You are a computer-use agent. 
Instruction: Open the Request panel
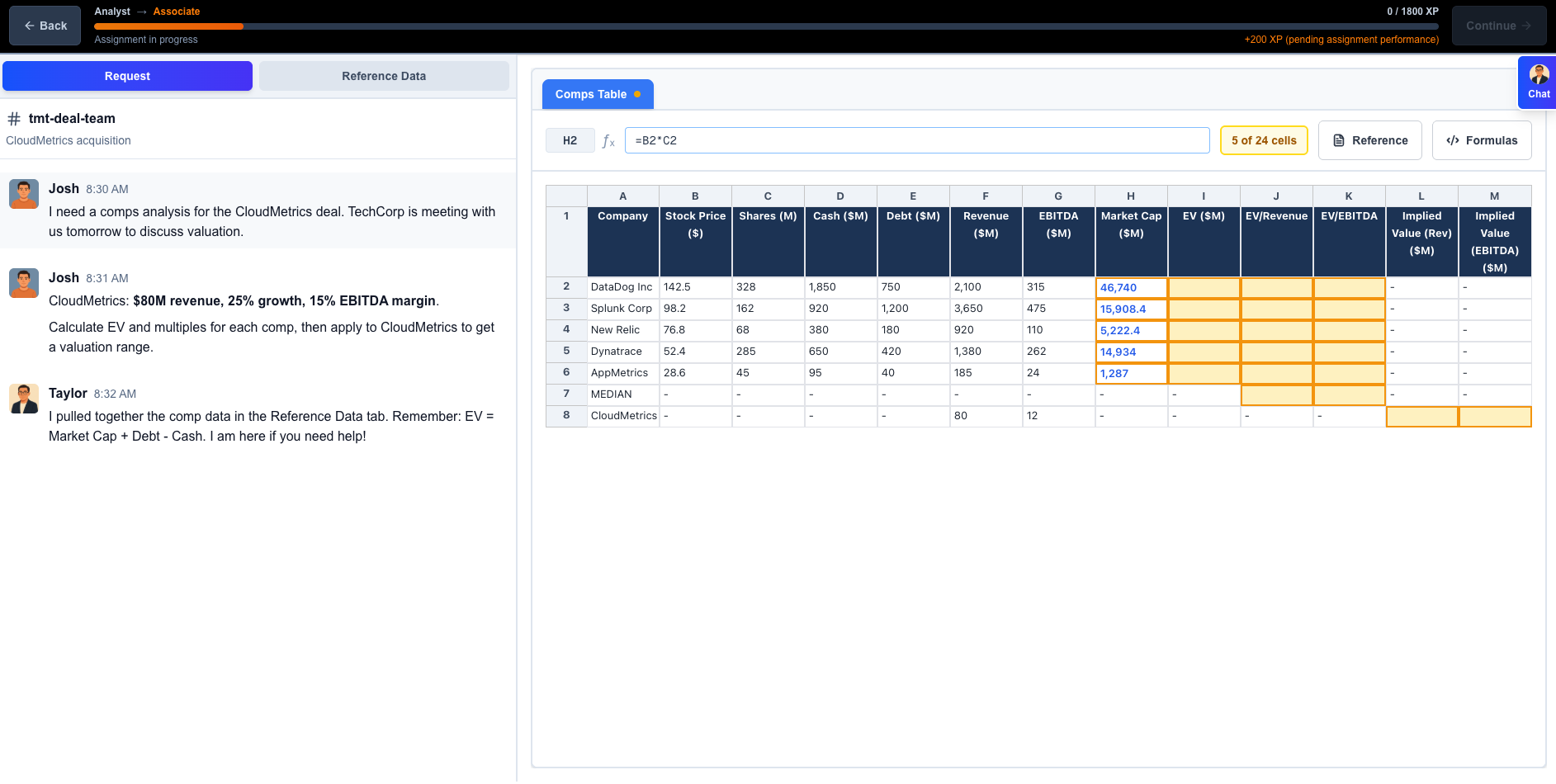[x=127, y=75]
